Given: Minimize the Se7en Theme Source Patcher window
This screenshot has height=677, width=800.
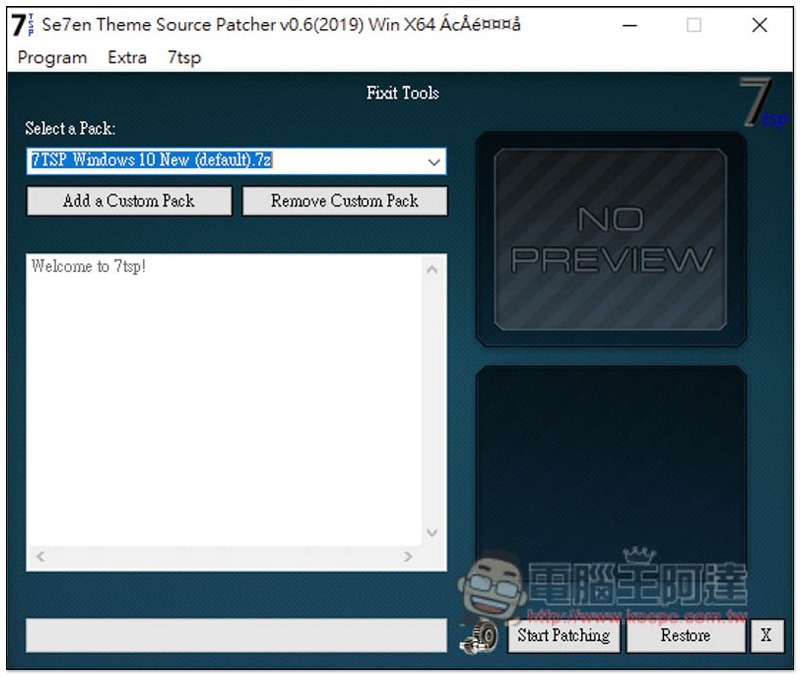Looking at the screenshot, I should [630, 25].
